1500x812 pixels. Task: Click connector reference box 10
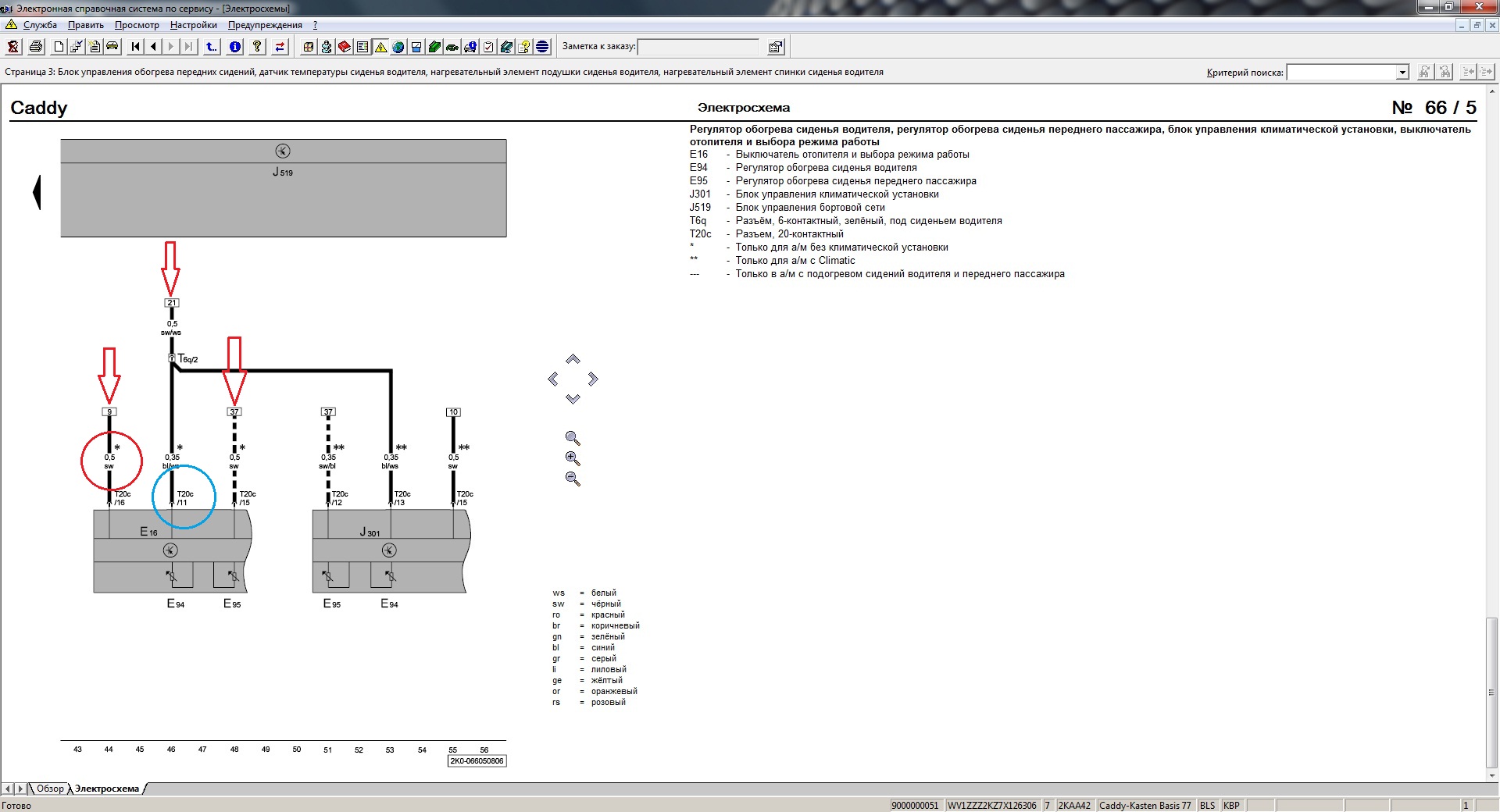pos(453,412)
